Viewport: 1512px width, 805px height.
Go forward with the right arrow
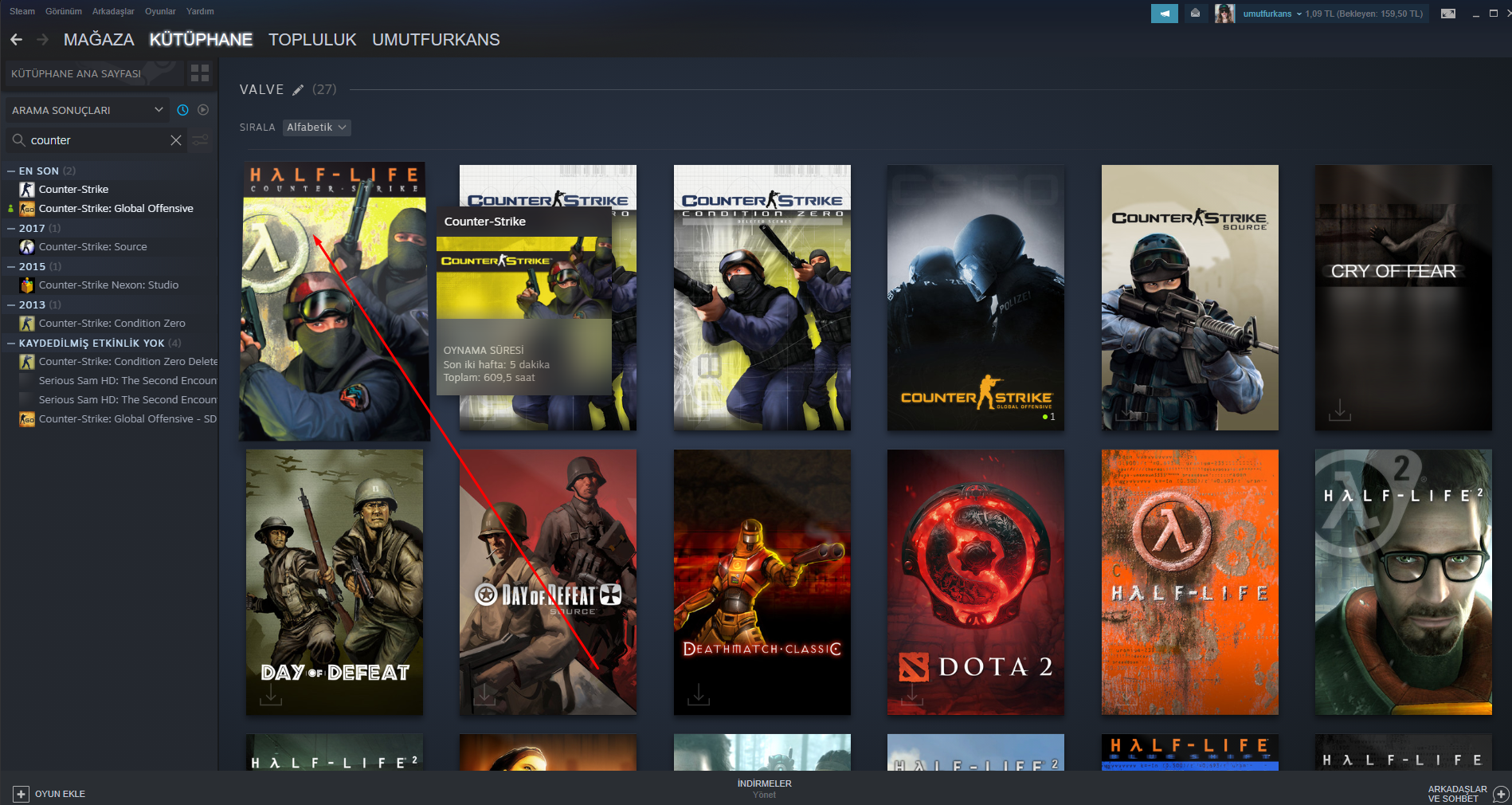pyautogui.click(x=43, y=40)
